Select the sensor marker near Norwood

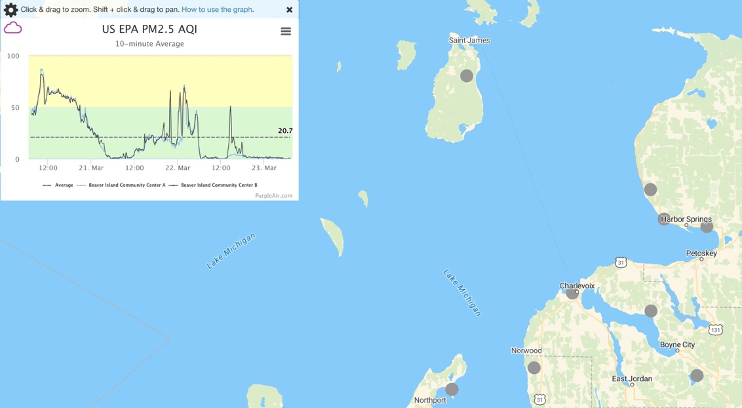click(x=534, y=367)
